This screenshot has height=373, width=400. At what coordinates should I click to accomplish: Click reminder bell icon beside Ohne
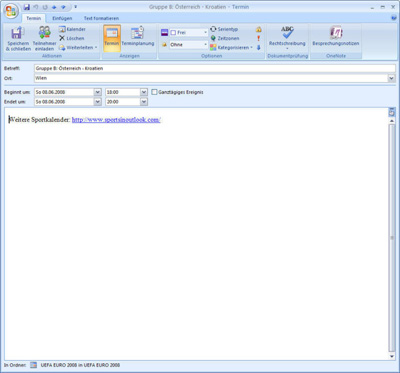(164, 45)
